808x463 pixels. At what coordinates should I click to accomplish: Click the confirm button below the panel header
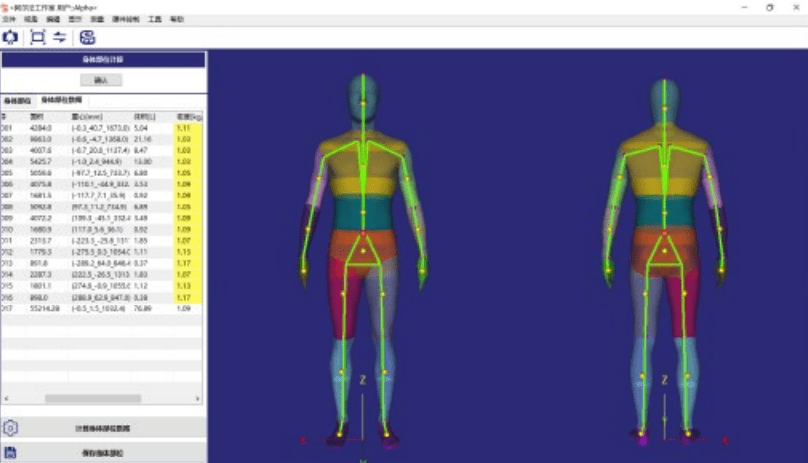pyautogui.click(x=100, y=80)
